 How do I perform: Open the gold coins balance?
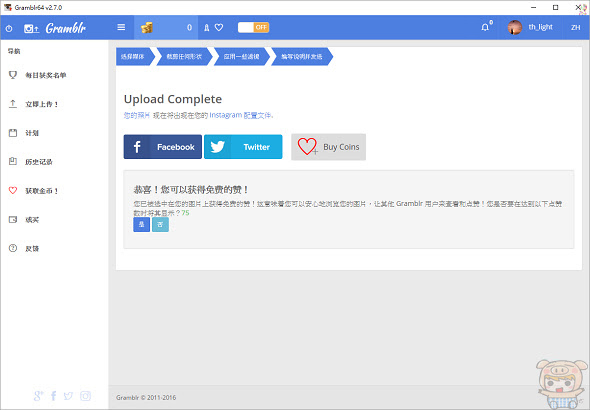coord(166,27)
